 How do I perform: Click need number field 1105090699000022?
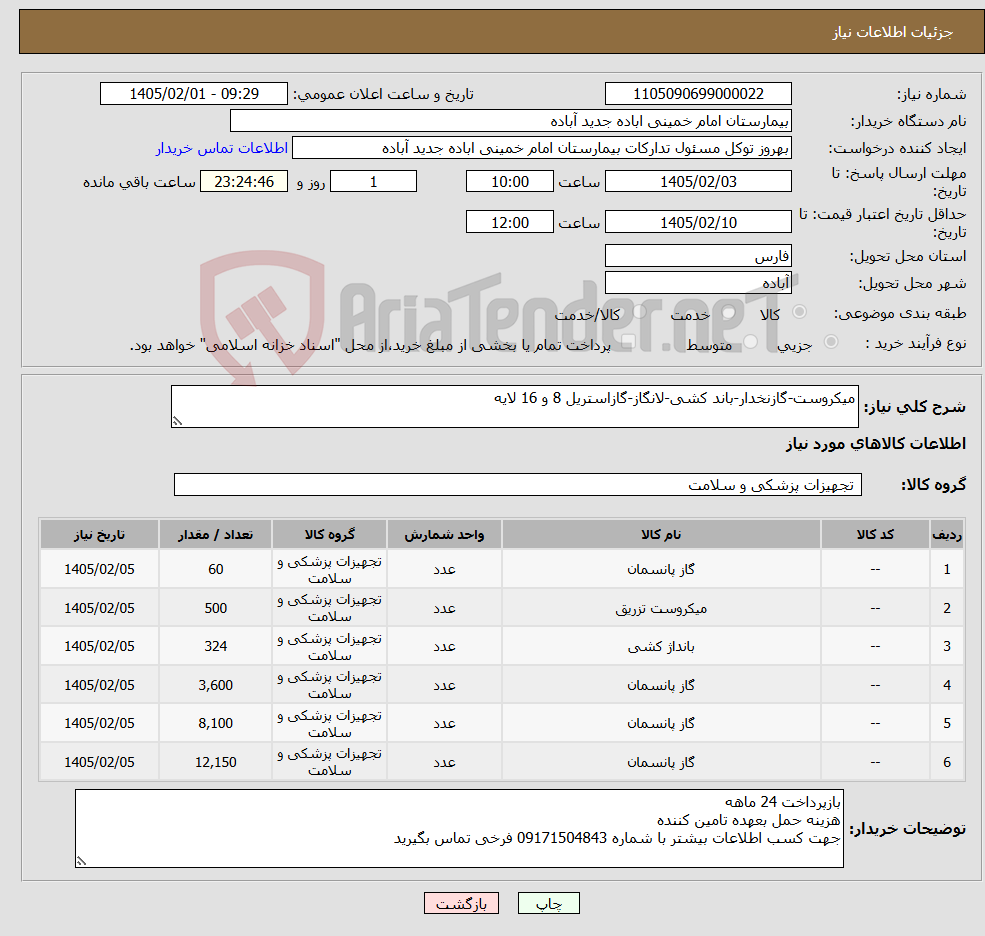point(698,94)
